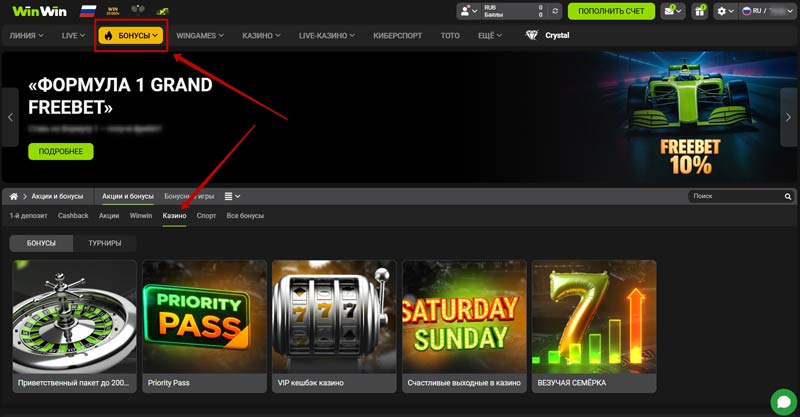Viewport: 800px width, 417px height.
Task: Open the Priority Pass card image
Action: point(205,316)
